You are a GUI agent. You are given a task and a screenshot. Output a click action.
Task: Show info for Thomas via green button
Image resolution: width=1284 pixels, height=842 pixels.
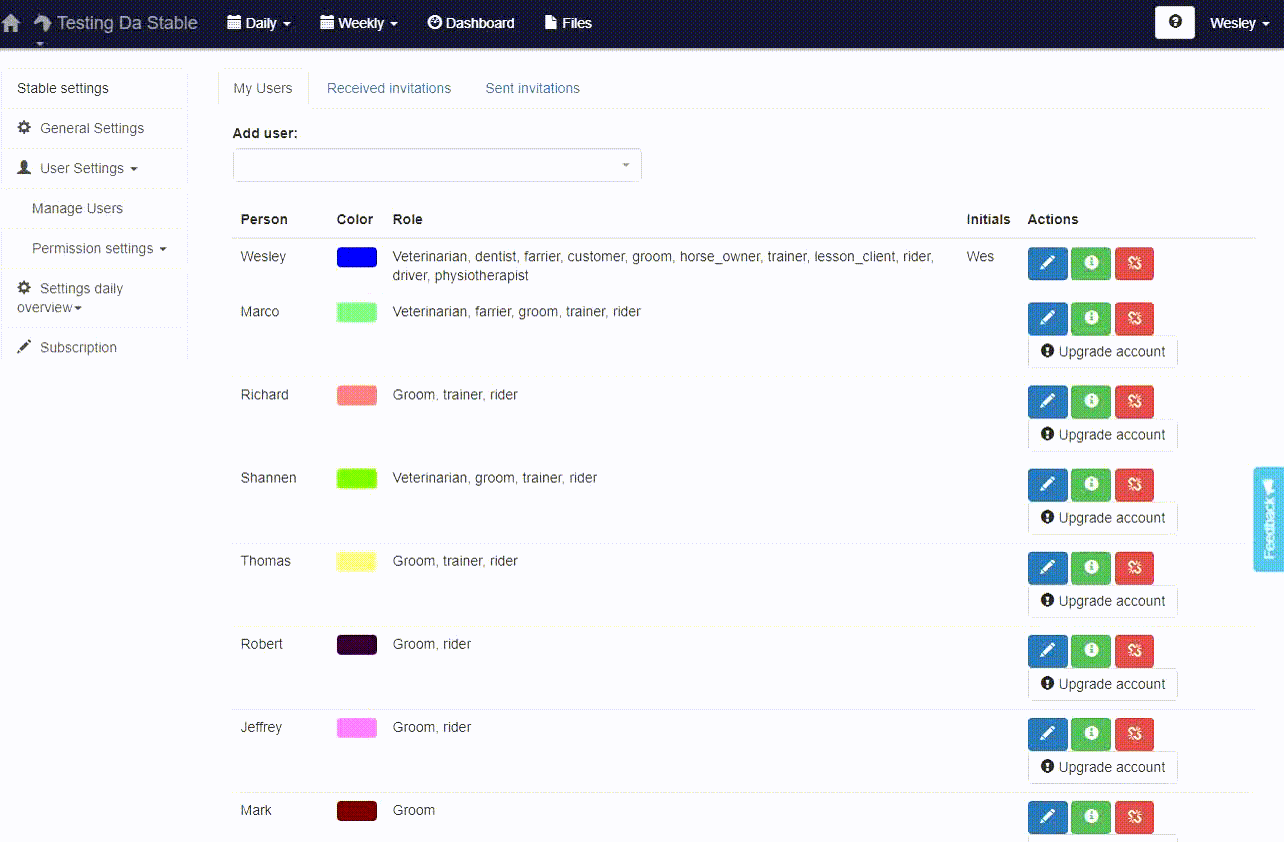pyautogui.click(x=1091, y=568)
